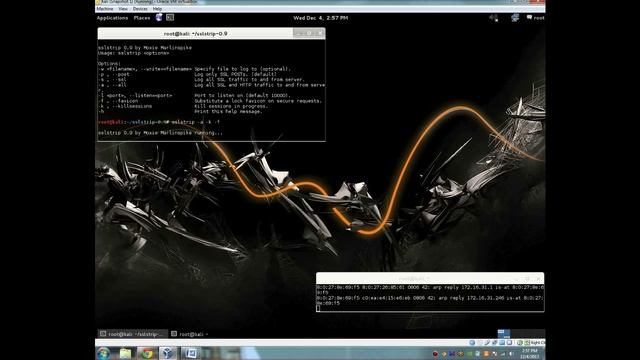Open Windows Explorer from taskbar
This screenshot has width=640, height=360.
[x=125, y=353]
